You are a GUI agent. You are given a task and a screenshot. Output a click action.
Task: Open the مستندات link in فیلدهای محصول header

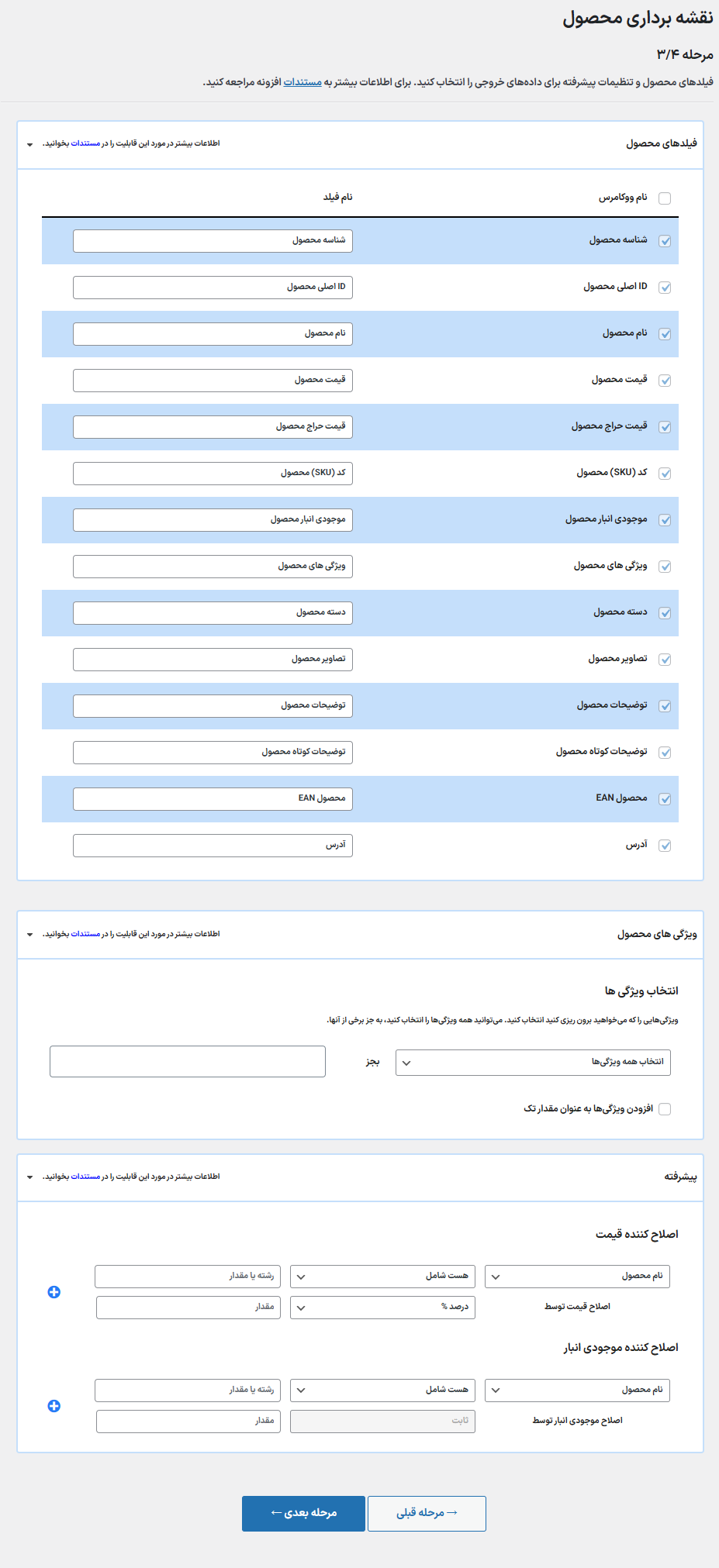85,143
